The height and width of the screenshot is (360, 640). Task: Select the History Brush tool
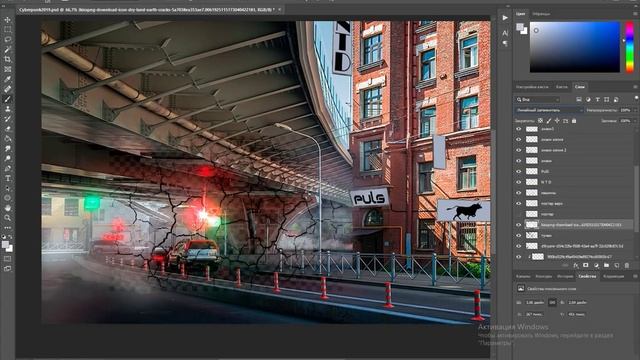click(7, 119)
